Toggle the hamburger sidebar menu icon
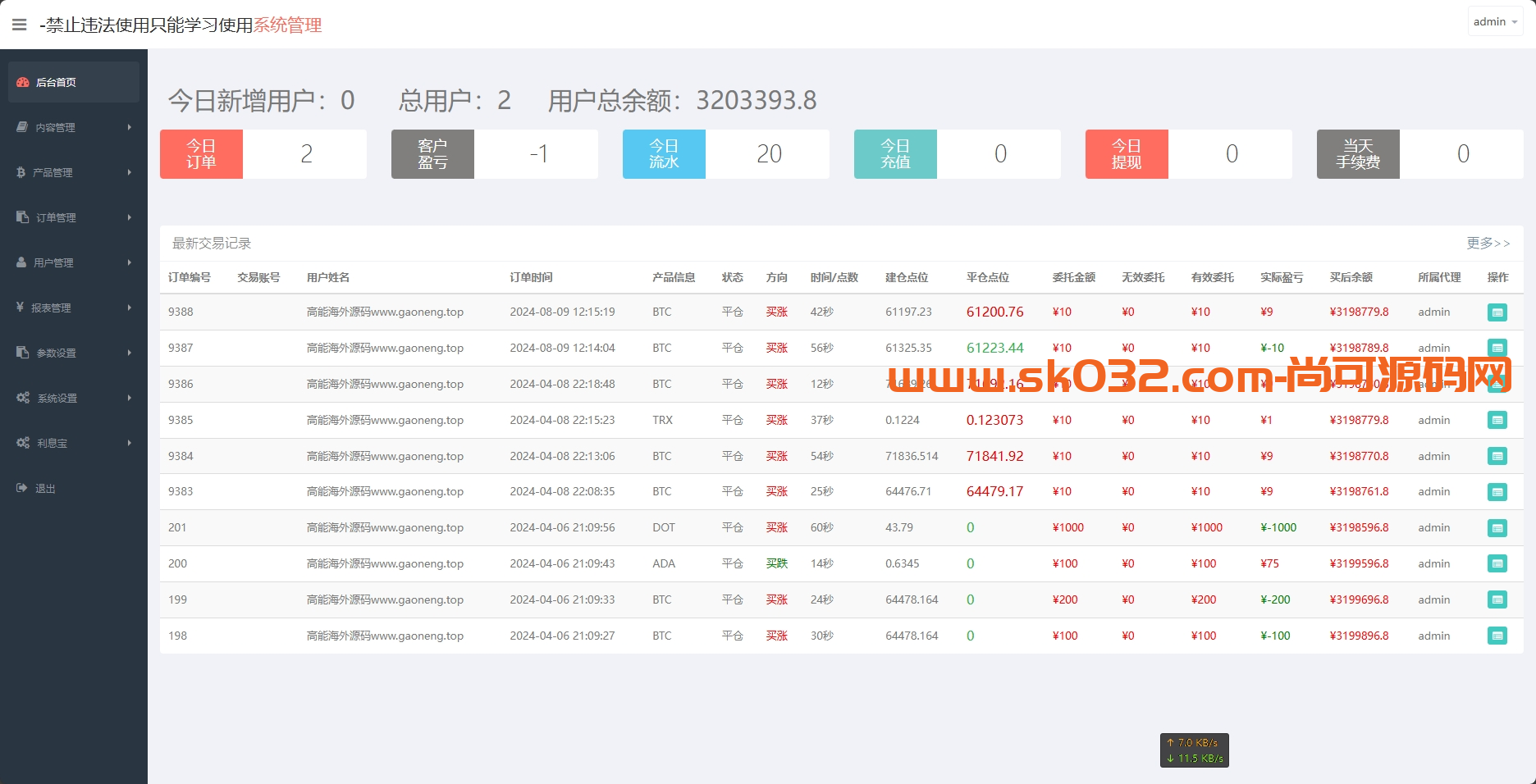The width and height of the screenshot is (1536, 784). pos(20,25)
